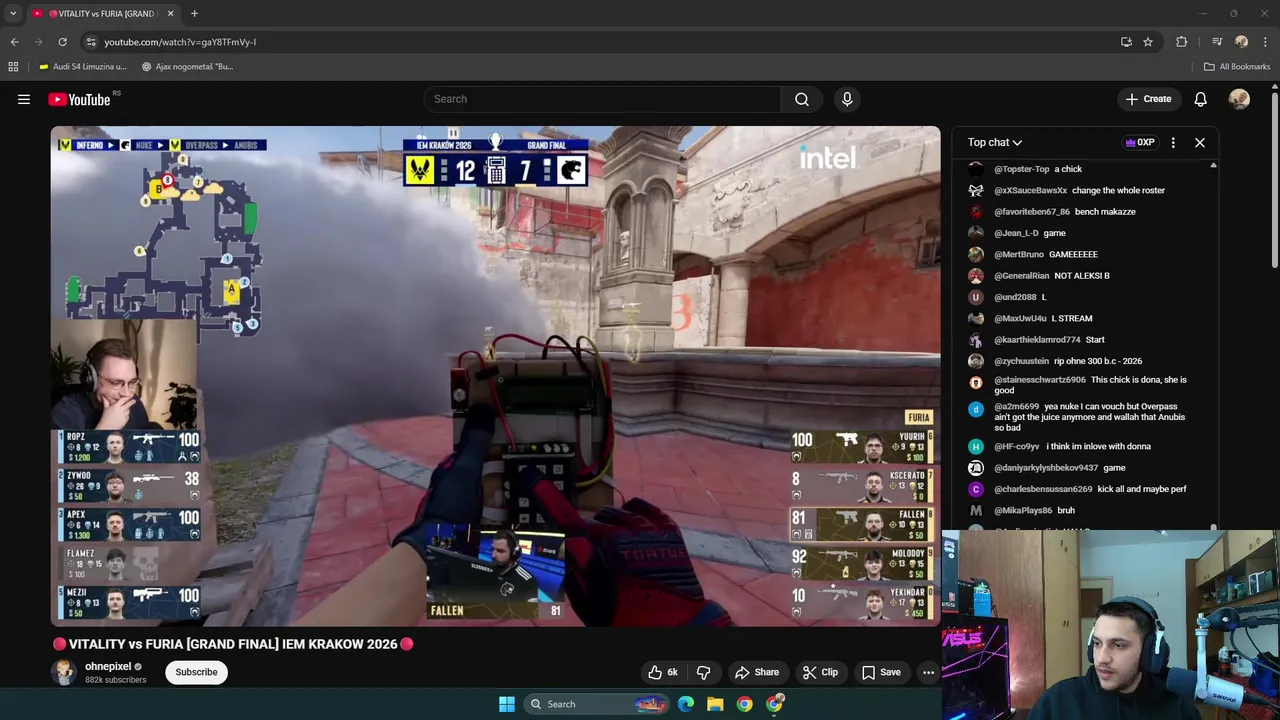
Task: Open first Chrome icon on taskbar
Action: 745,704
